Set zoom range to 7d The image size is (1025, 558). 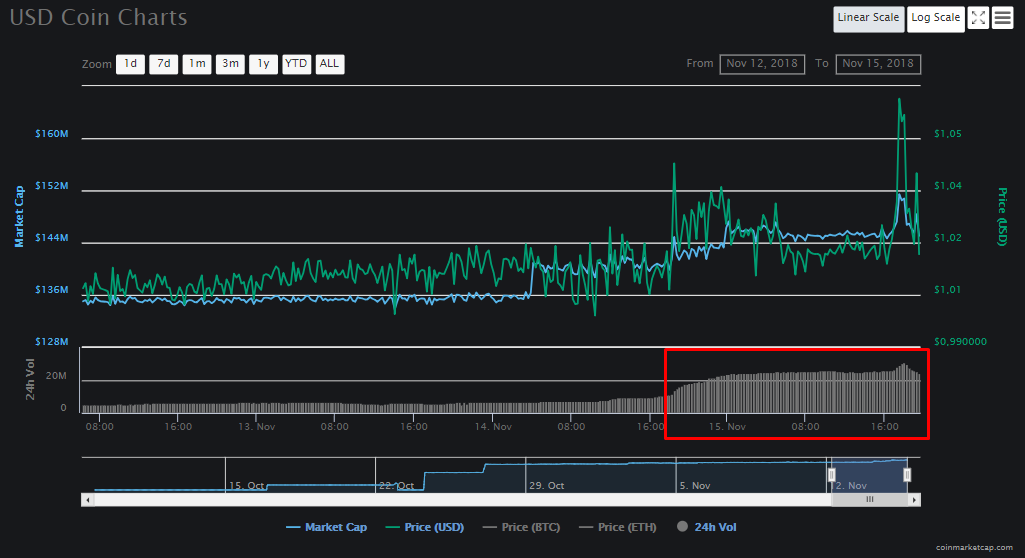[163, 64]
